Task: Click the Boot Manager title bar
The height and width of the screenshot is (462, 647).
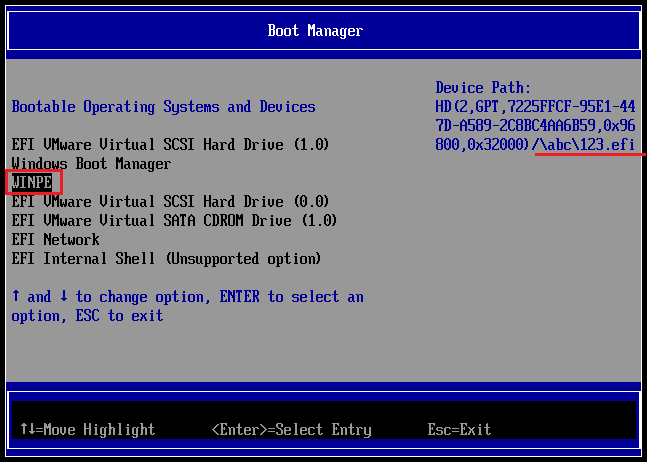Action: (315, 31)
